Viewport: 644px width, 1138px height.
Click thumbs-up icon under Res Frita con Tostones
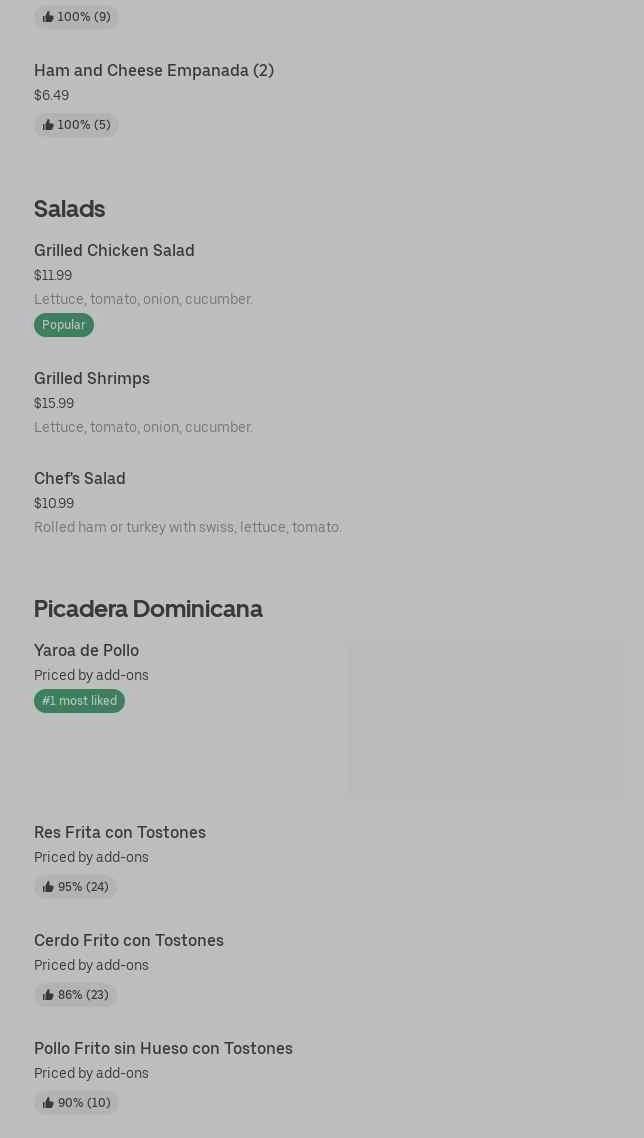pyautogui.click(x=48, y=887)
